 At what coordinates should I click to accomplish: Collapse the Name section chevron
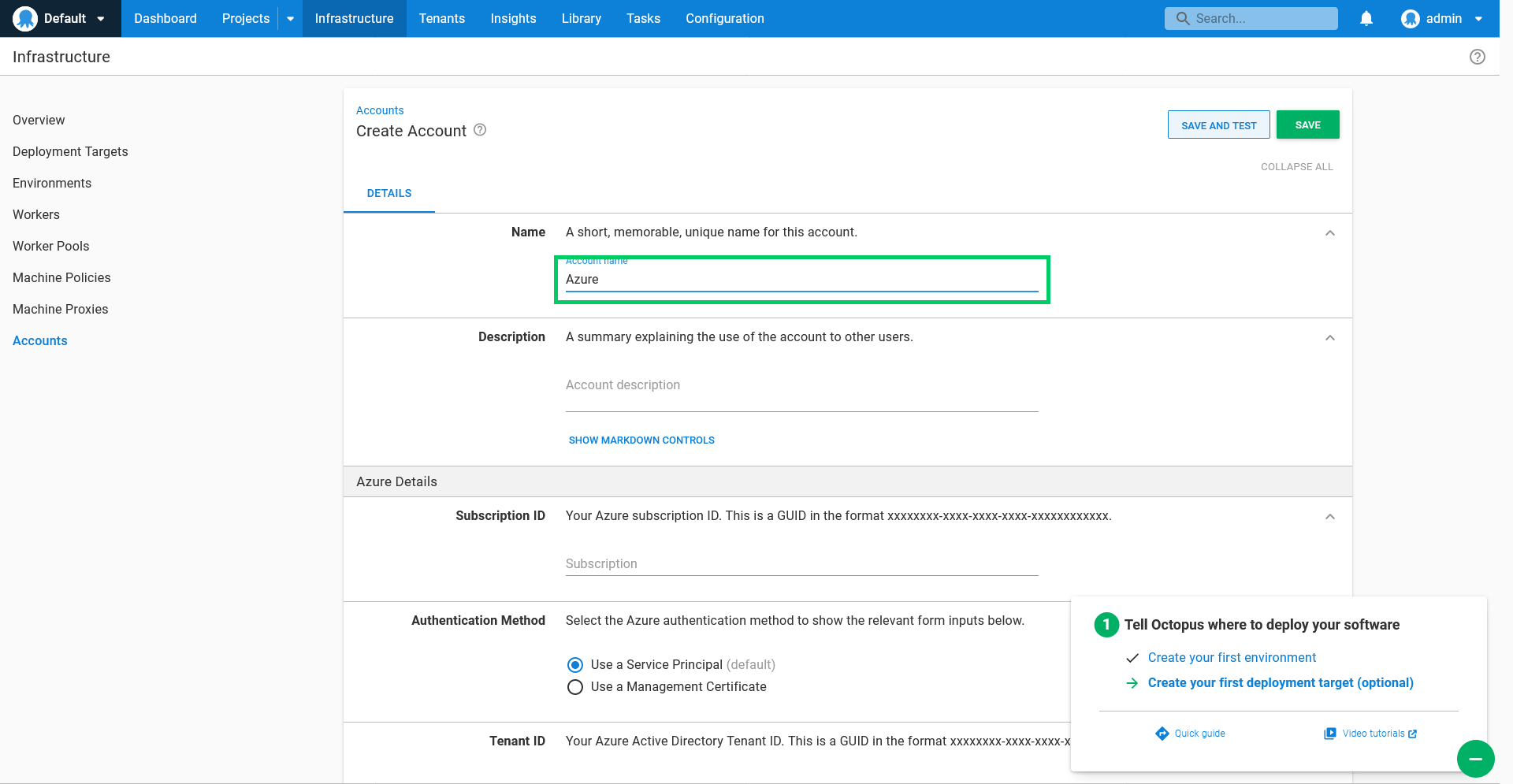pos(1330,233)
